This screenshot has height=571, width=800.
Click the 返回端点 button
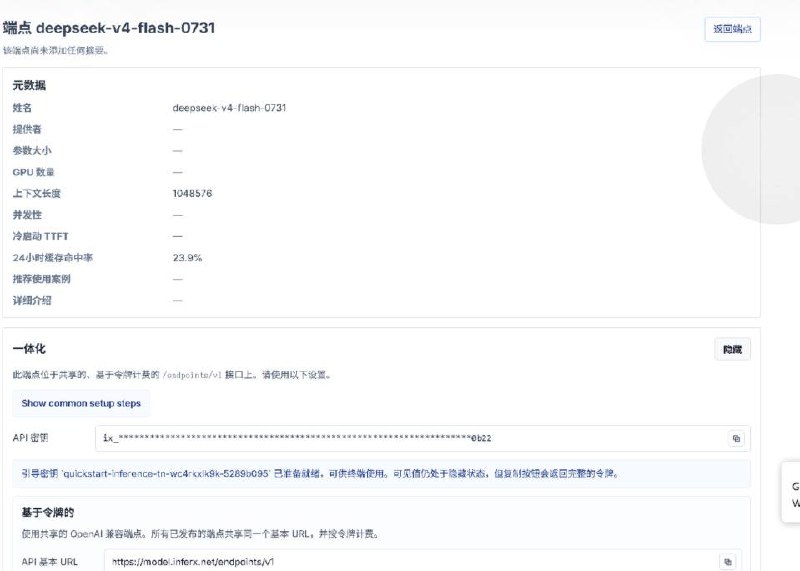[x=732, y=29]
